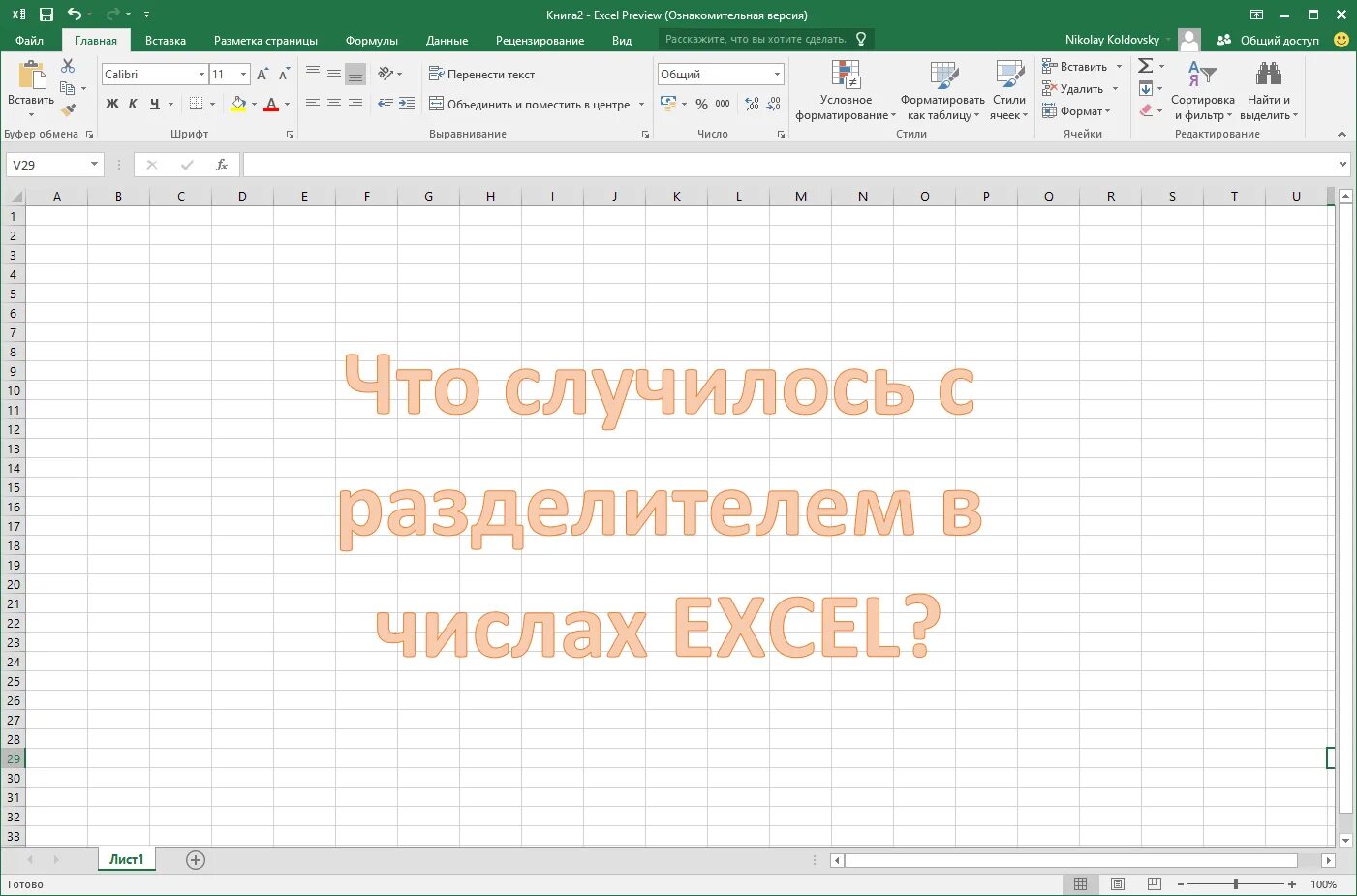Click the Tell me search box

766,39
